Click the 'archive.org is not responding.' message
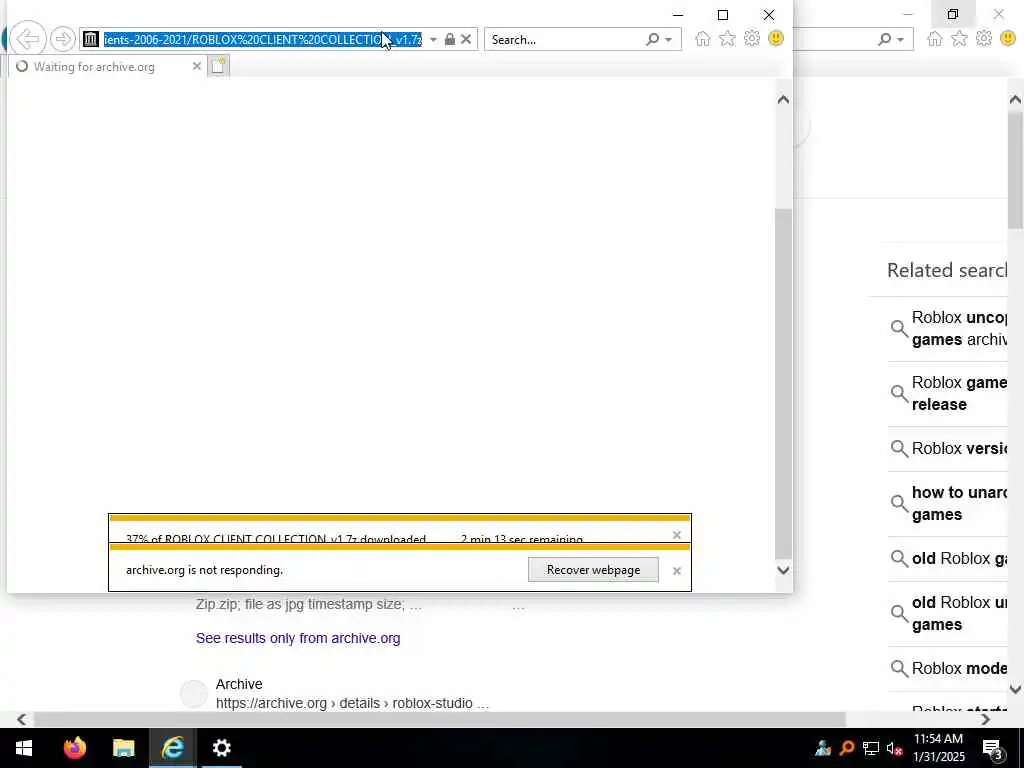 204,570
